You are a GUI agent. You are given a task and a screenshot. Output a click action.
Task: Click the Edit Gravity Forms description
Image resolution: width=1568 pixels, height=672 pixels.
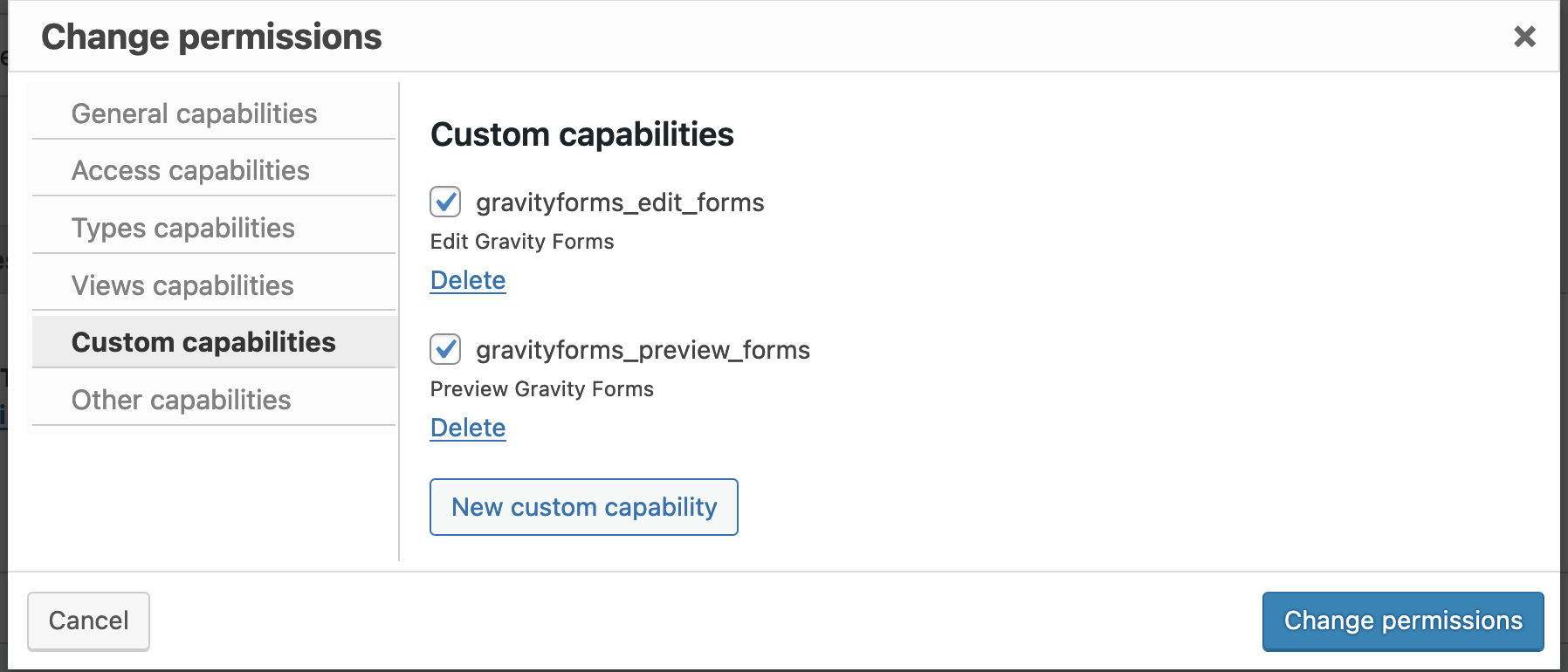pyautogui.click(x=522, y=242)
